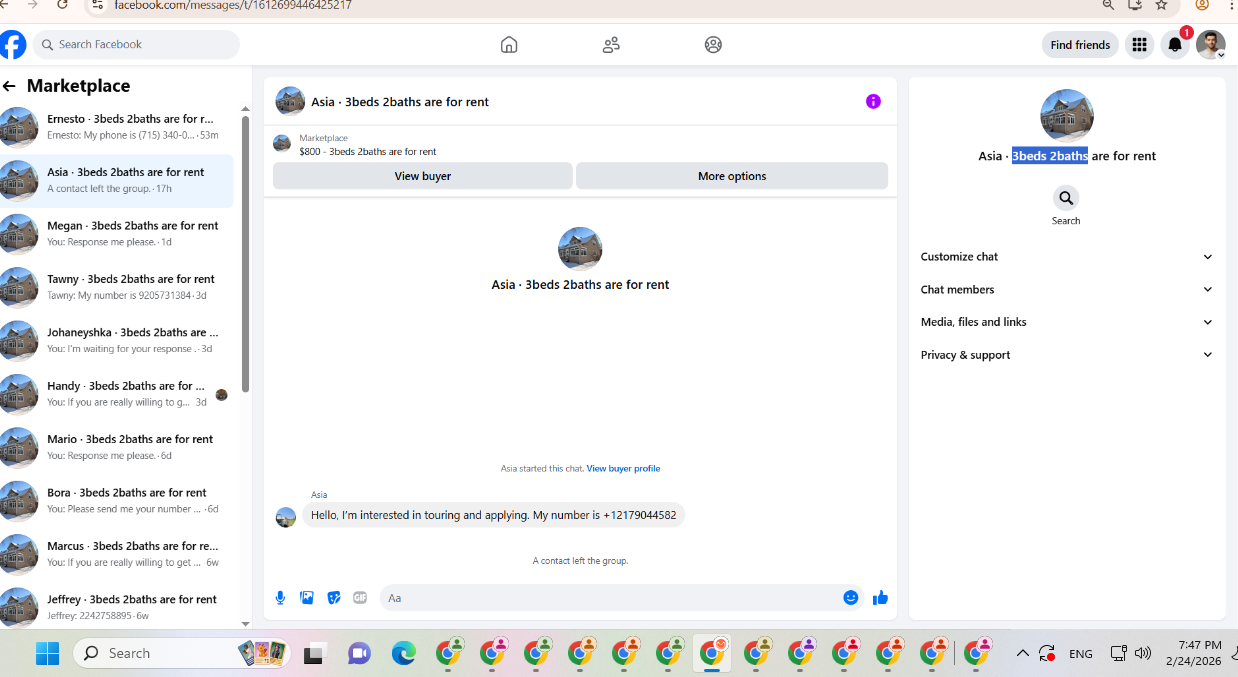Send a thumbs-up like
The image size is (1238, 677).
click(x=880, y=598)
